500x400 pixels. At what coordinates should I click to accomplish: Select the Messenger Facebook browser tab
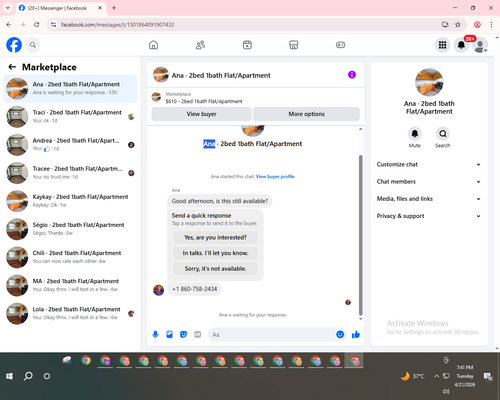click(61, 8)
